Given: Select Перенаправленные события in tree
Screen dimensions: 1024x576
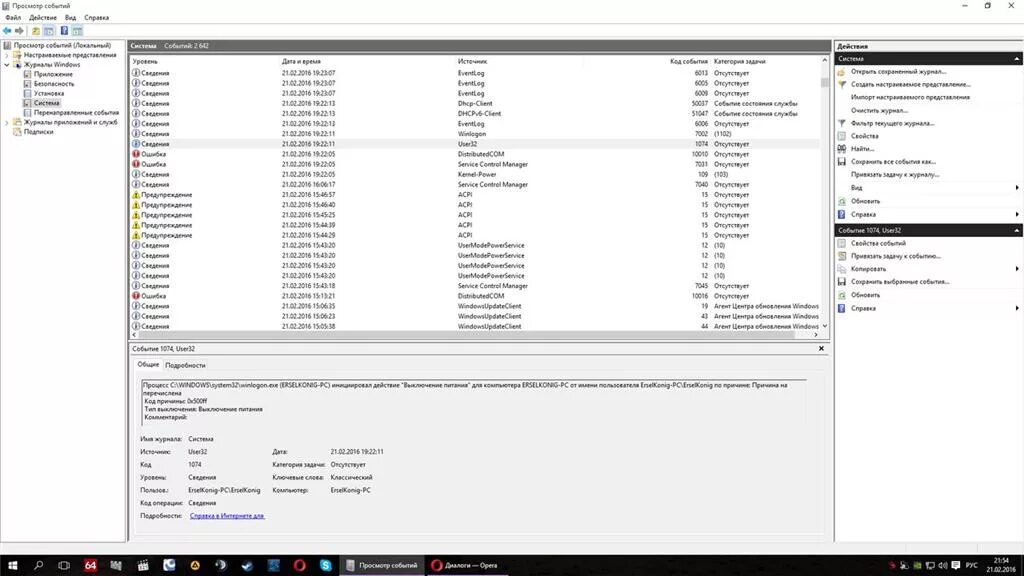Looking at the screenshot, I should click(x=76, y=113).
